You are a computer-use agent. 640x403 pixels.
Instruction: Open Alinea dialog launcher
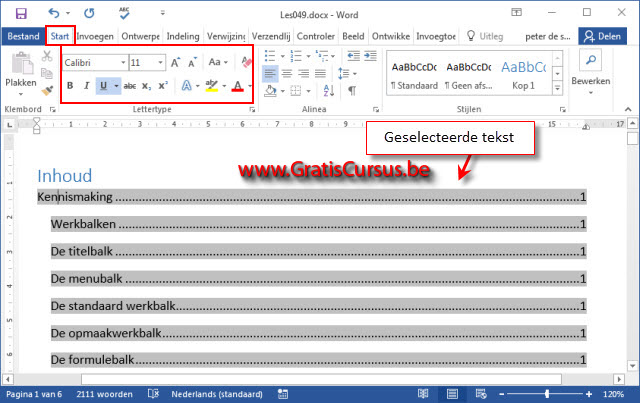pyautogui.click(x=376, y=109)
